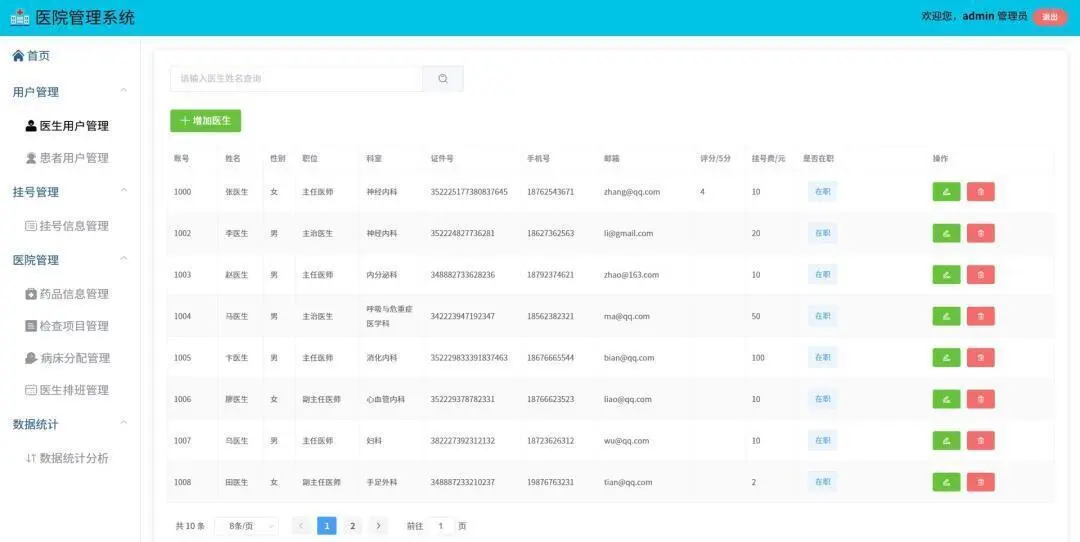Screen dimensions: 1080x542
Task: Click department cell 消化内科
Action: point(382,358)
